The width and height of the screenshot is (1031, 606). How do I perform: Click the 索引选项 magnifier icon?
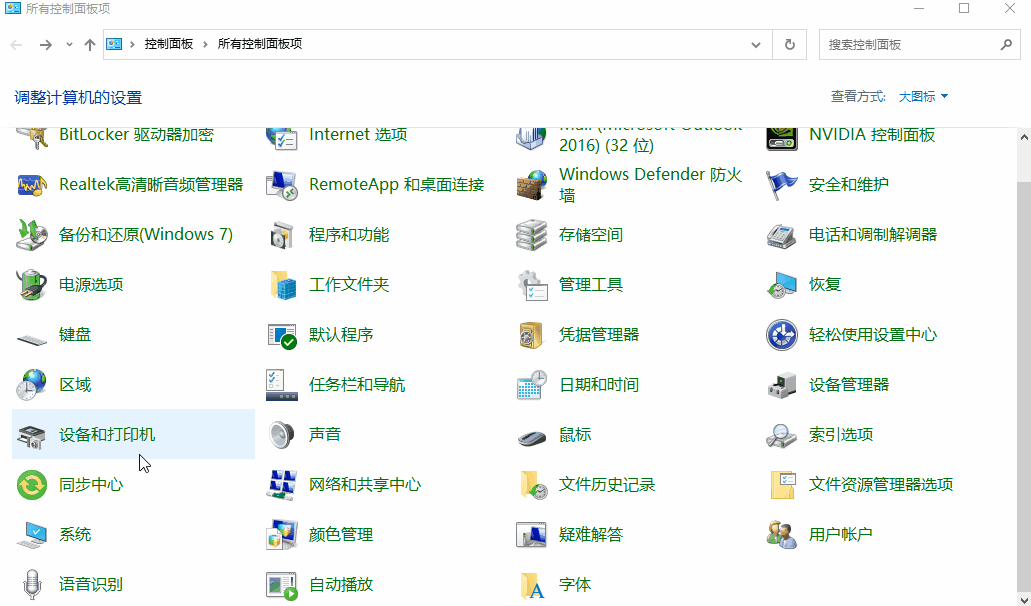coord(781,434)
